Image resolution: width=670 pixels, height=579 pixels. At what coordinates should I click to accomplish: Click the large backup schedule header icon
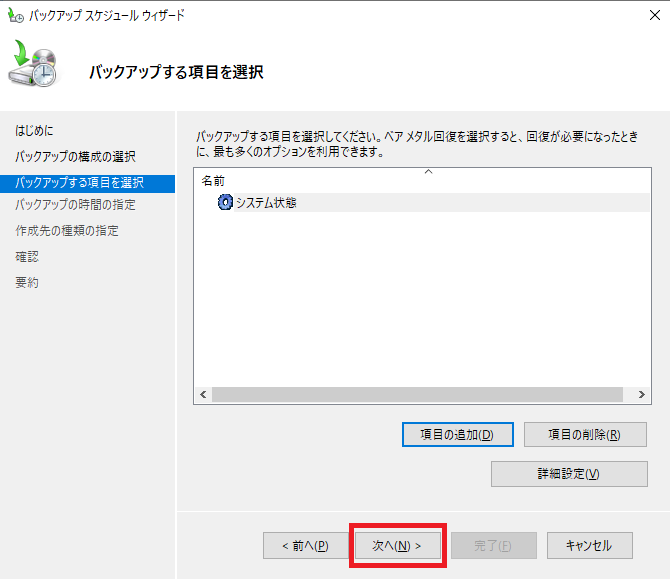[35, 67]
